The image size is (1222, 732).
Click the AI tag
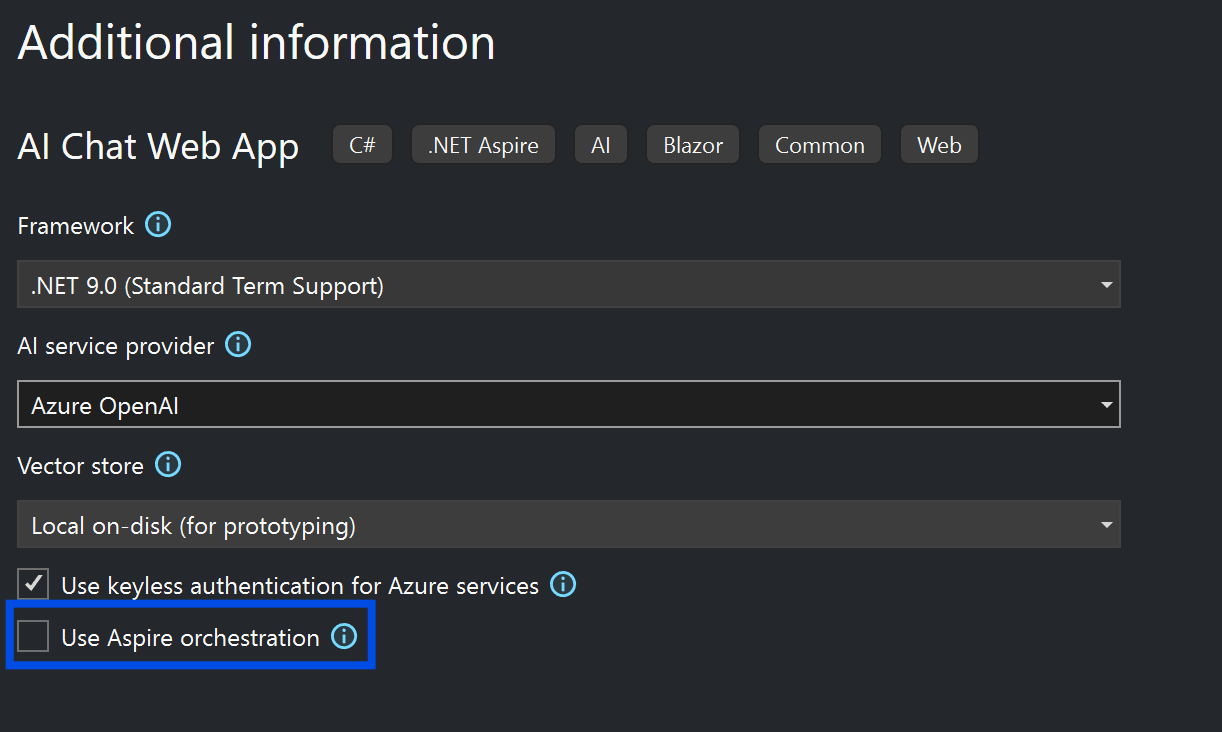click(600, 145)
